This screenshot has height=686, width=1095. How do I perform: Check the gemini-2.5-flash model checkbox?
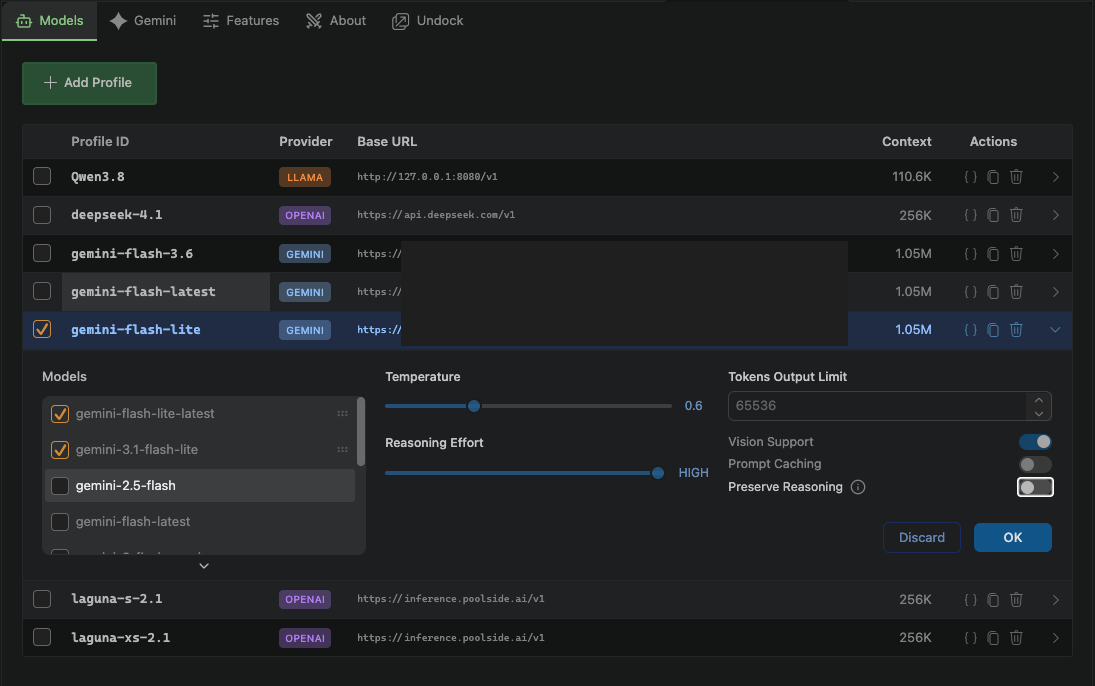[x=60, y=486]
